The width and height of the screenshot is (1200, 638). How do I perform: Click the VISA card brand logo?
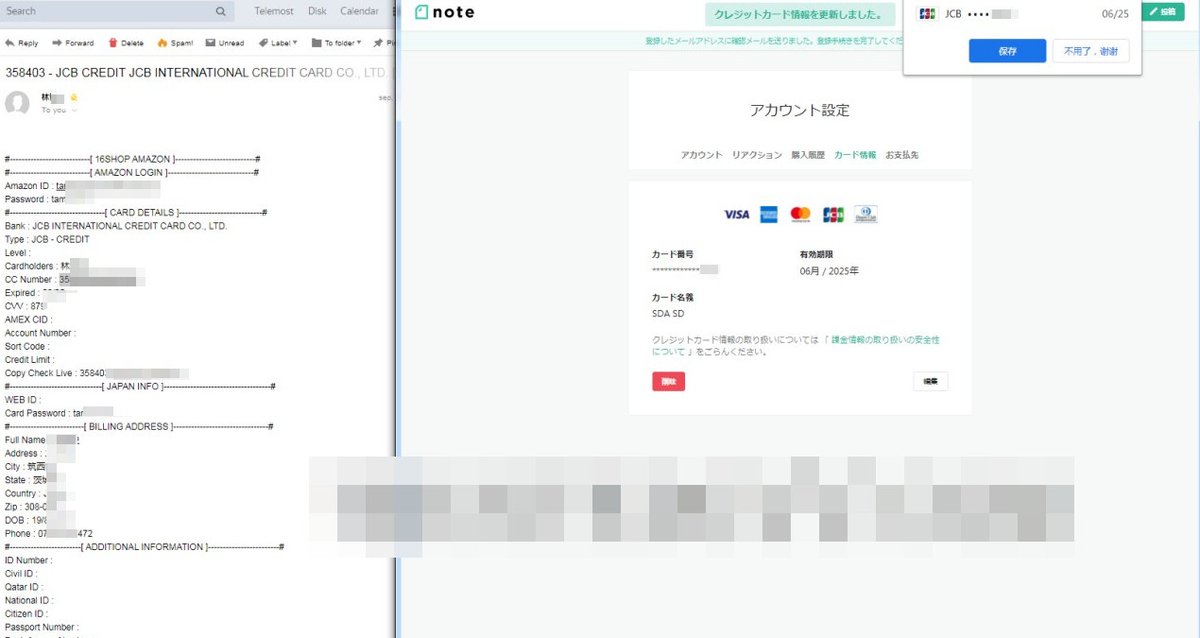(736, 214)
